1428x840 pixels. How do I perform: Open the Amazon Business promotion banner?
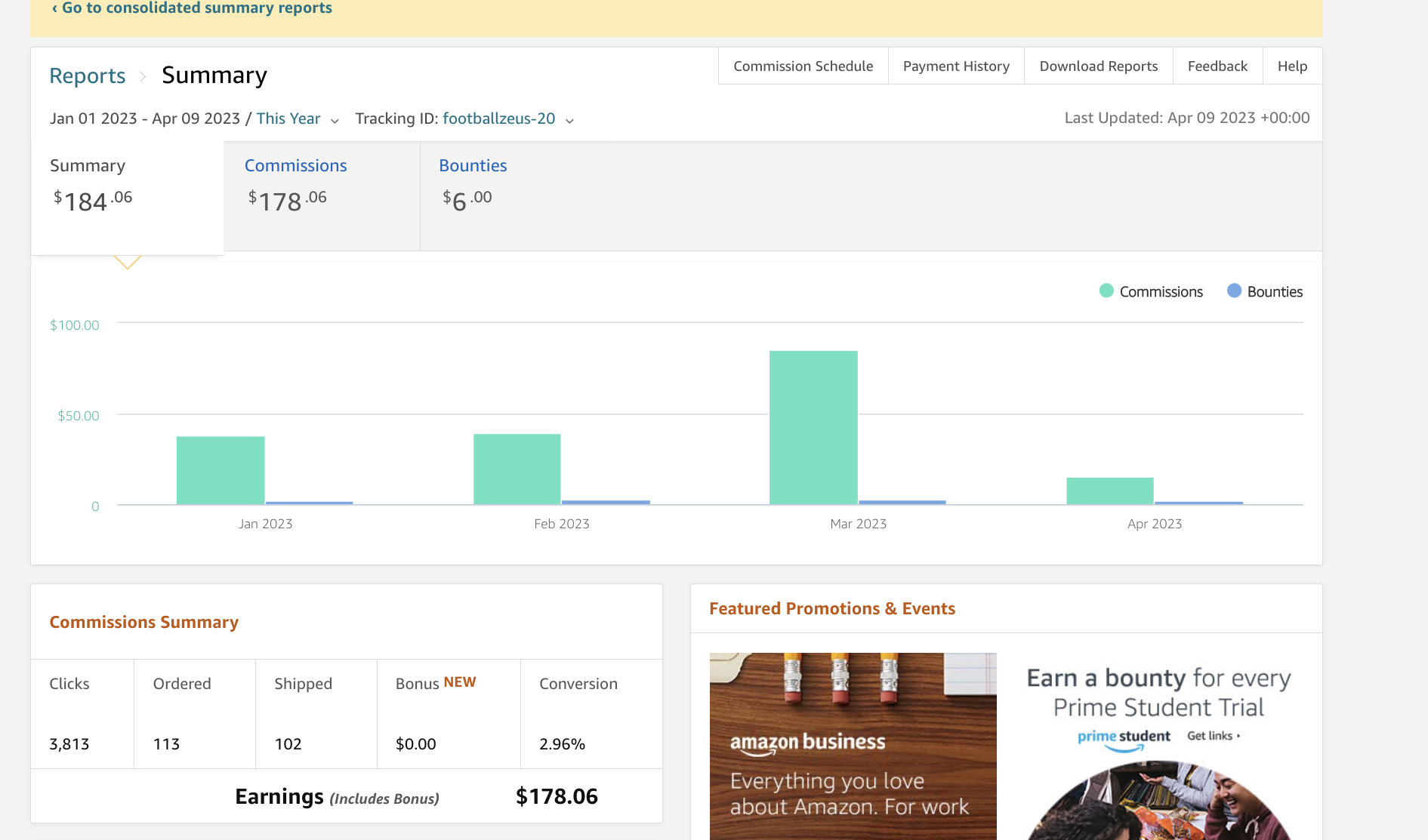(x=853, y=746)
